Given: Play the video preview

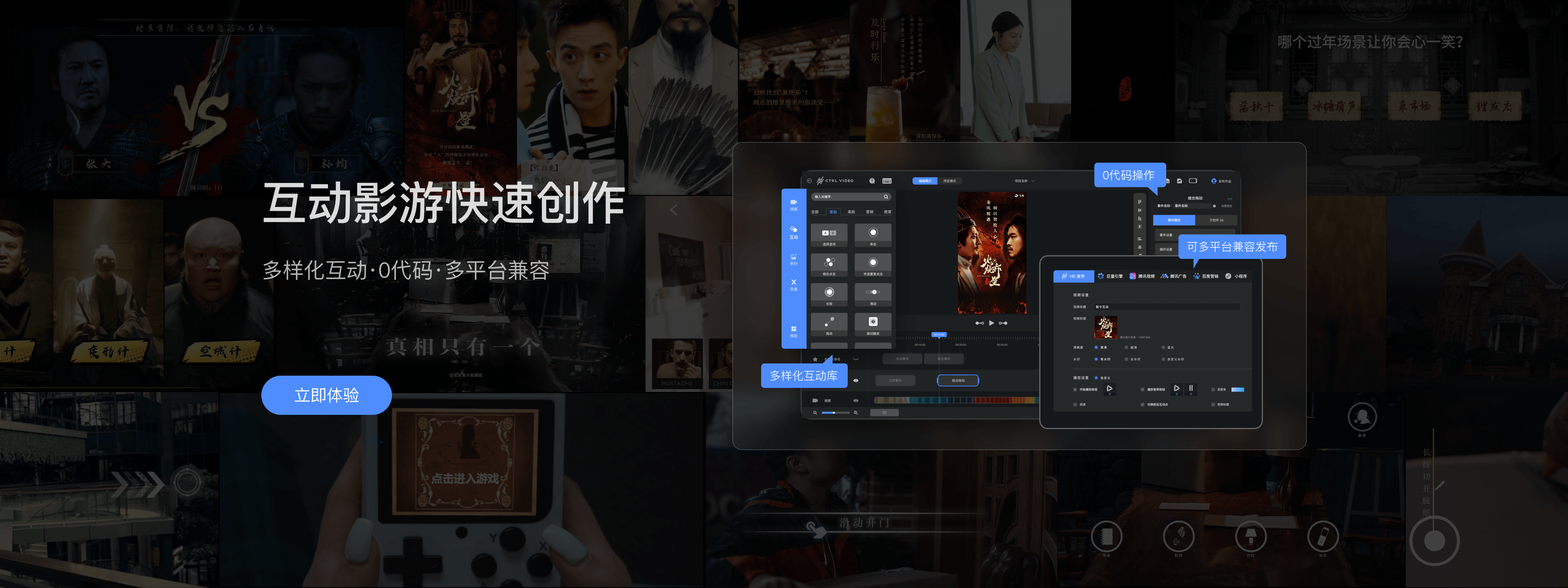Looking at the screenshot, I should tap(992, 323).
